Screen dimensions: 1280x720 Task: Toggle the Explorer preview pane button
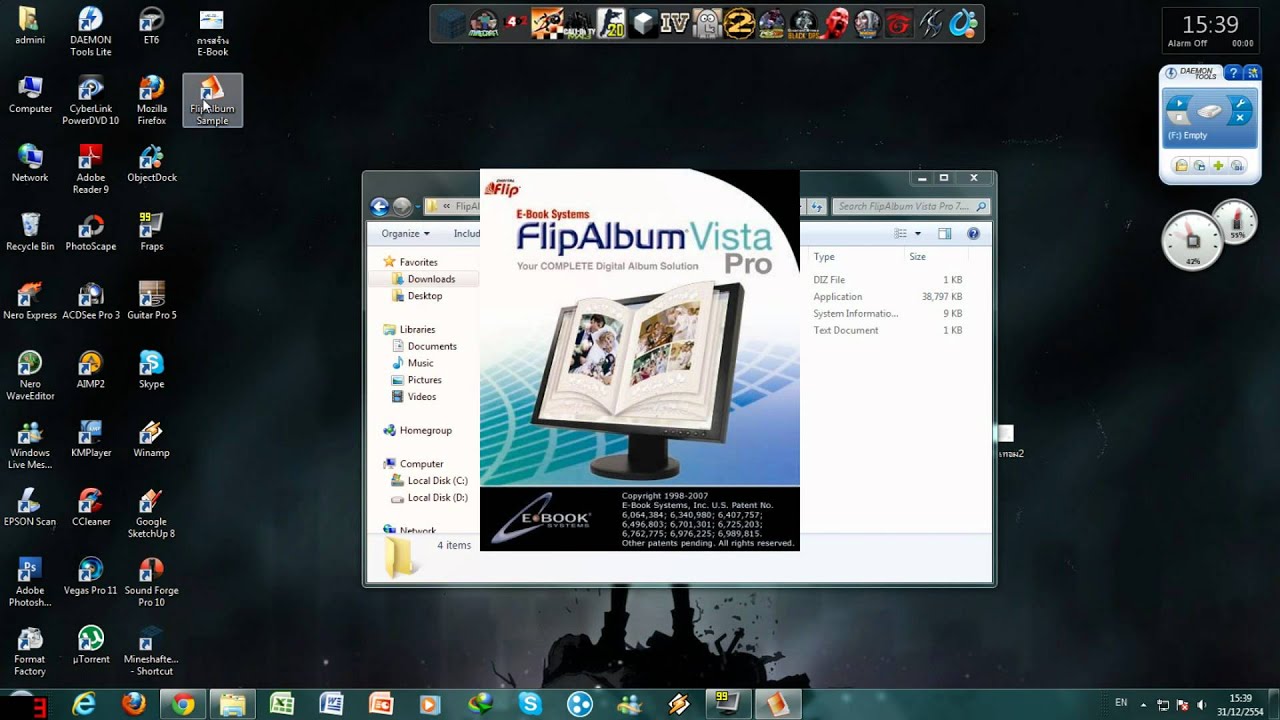[x=944, y=234]
